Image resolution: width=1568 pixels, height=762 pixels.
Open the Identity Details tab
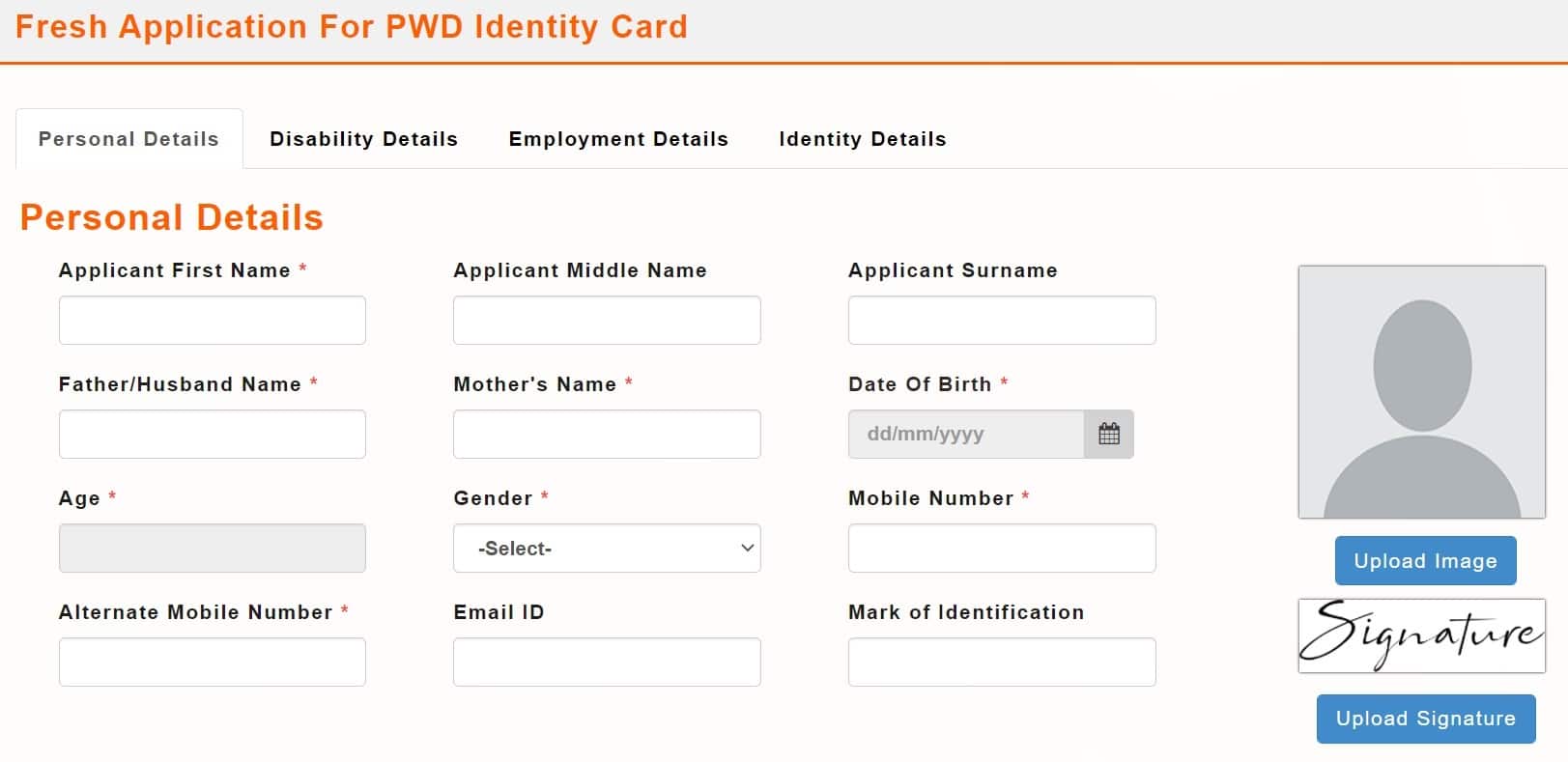click(x=861, y=138)
